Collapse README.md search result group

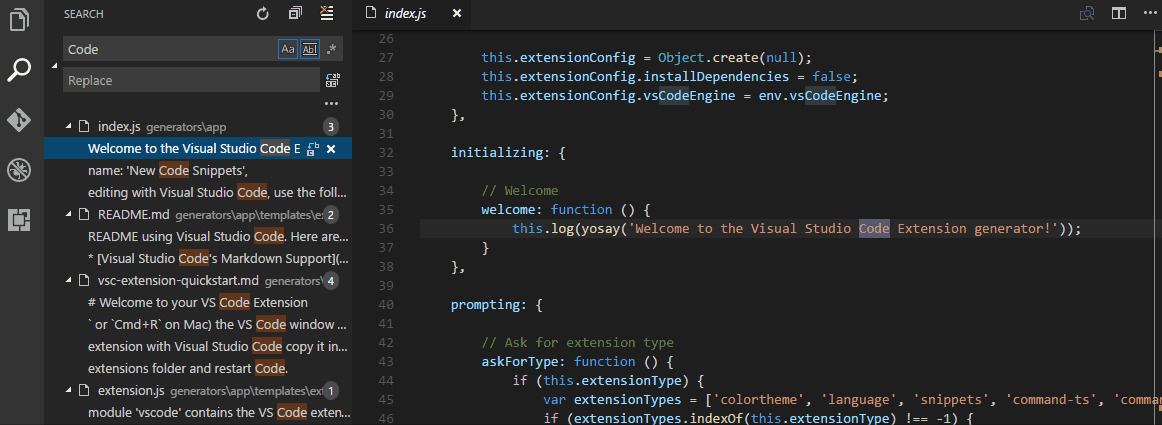[69, 214]
